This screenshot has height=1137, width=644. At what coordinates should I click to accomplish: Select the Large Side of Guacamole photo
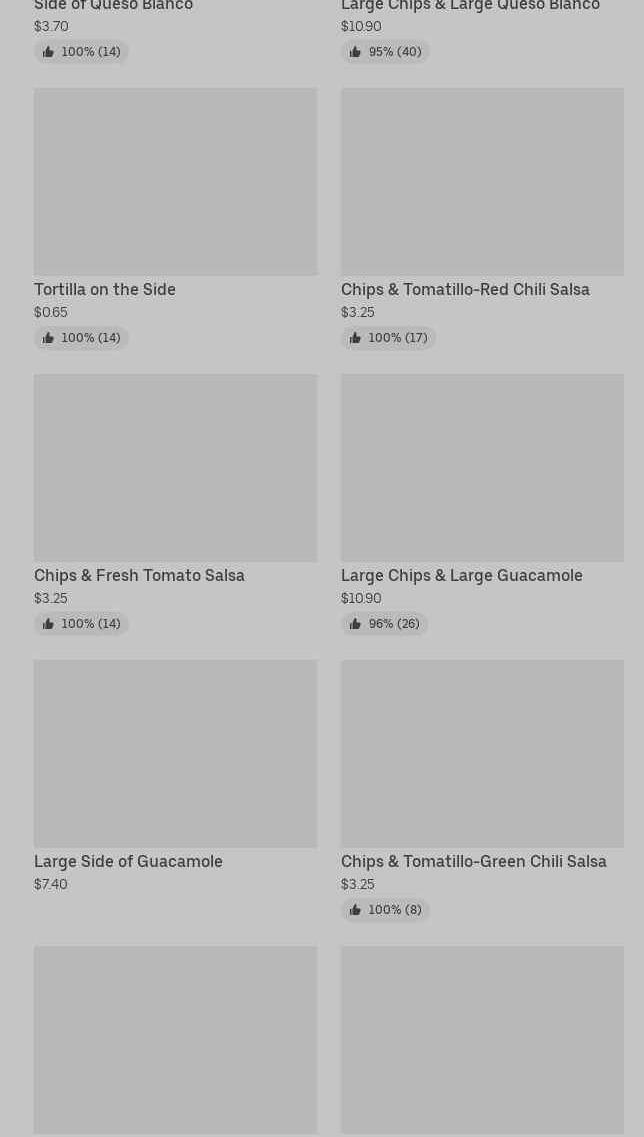175,753
